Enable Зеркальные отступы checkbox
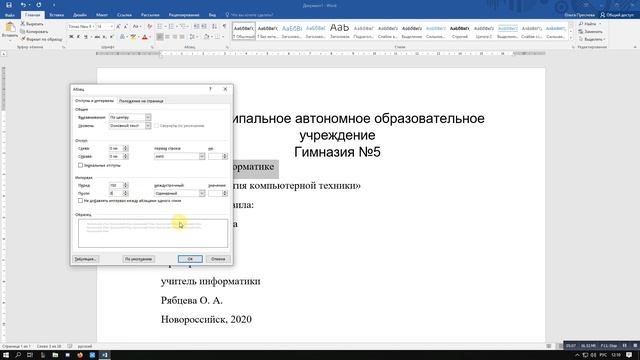Viewport: 640px width, 360px height. [x=80, y=165]
